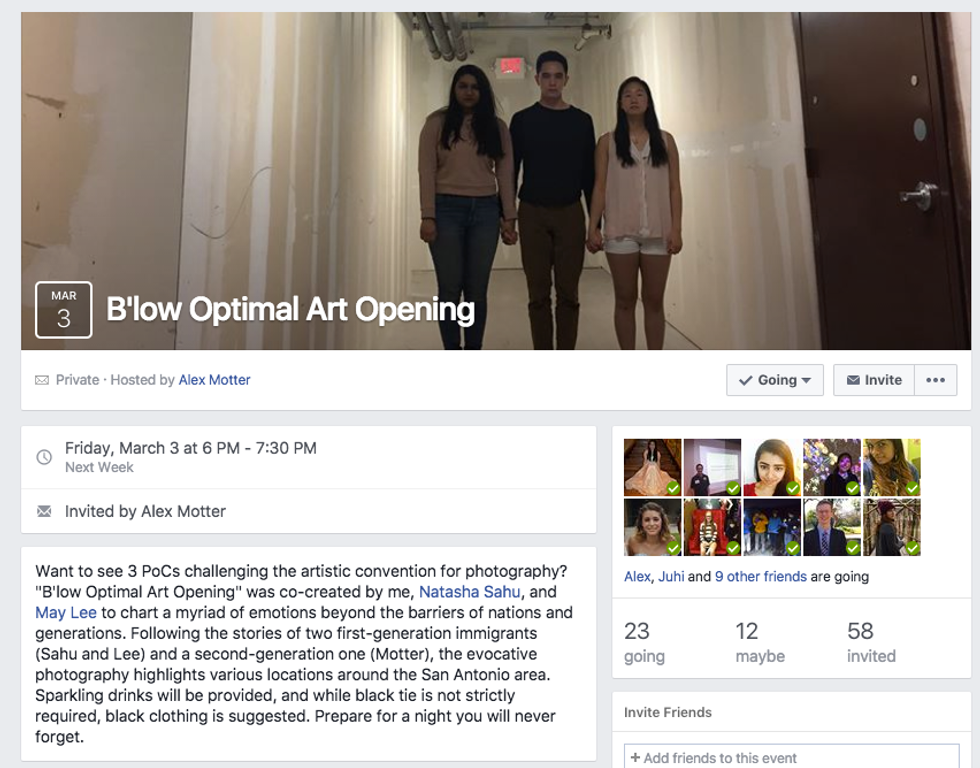This screenshot has width=980, height=768.
Task: Open the three-dots more options menu
Action: click(x=936, y=380)
